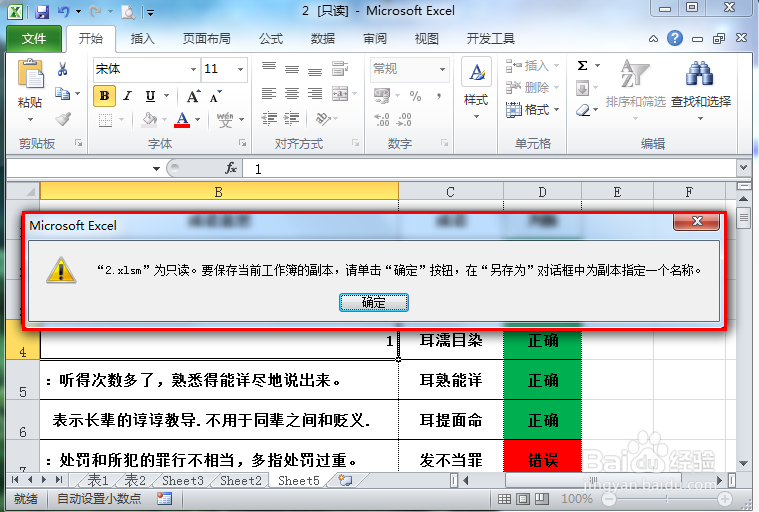This screenshot has height=512, width=759.
Task: Click the Undo arrow icon
Action: (x=63, y=12)
